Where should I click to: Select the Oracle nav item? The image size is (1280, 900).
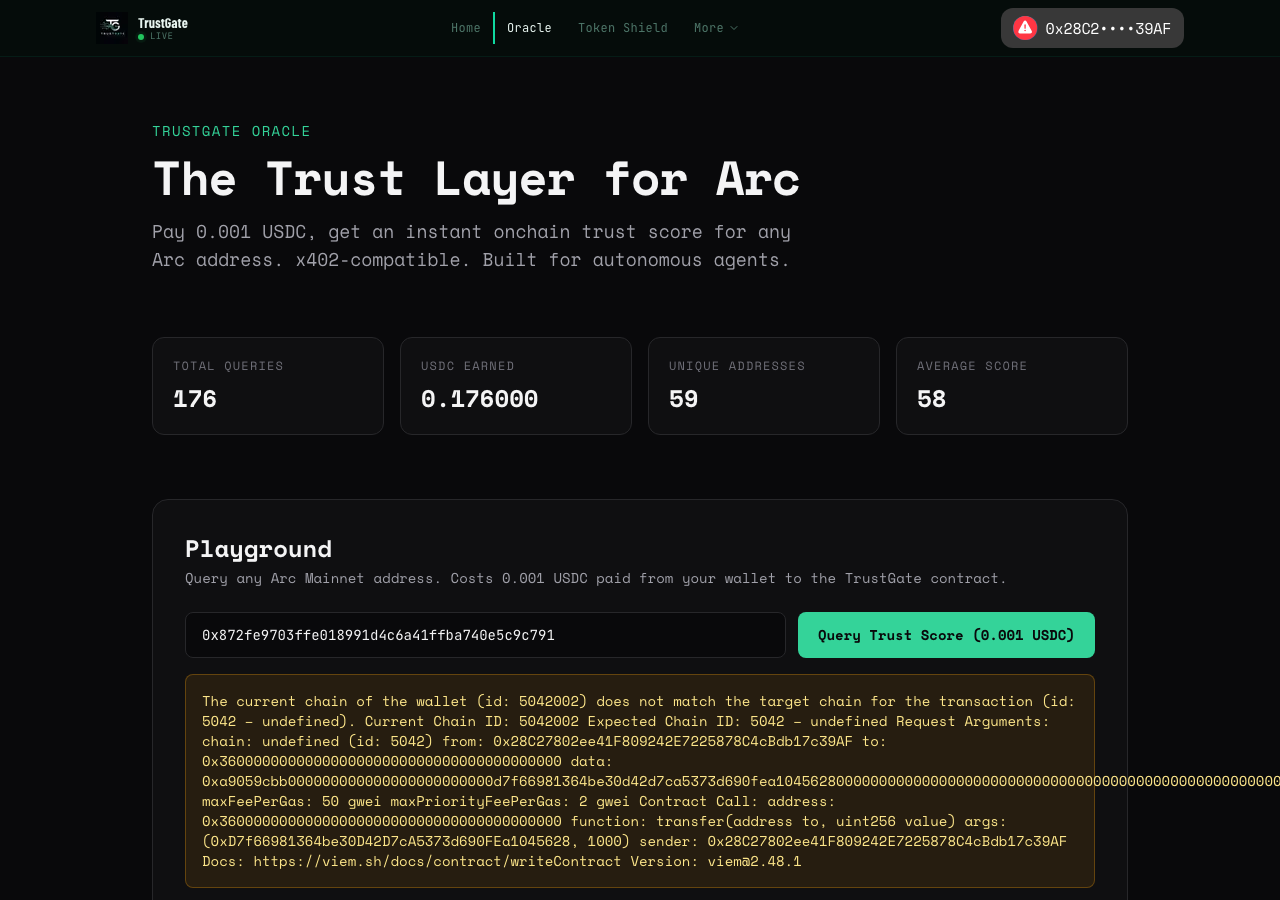point(529,28)
